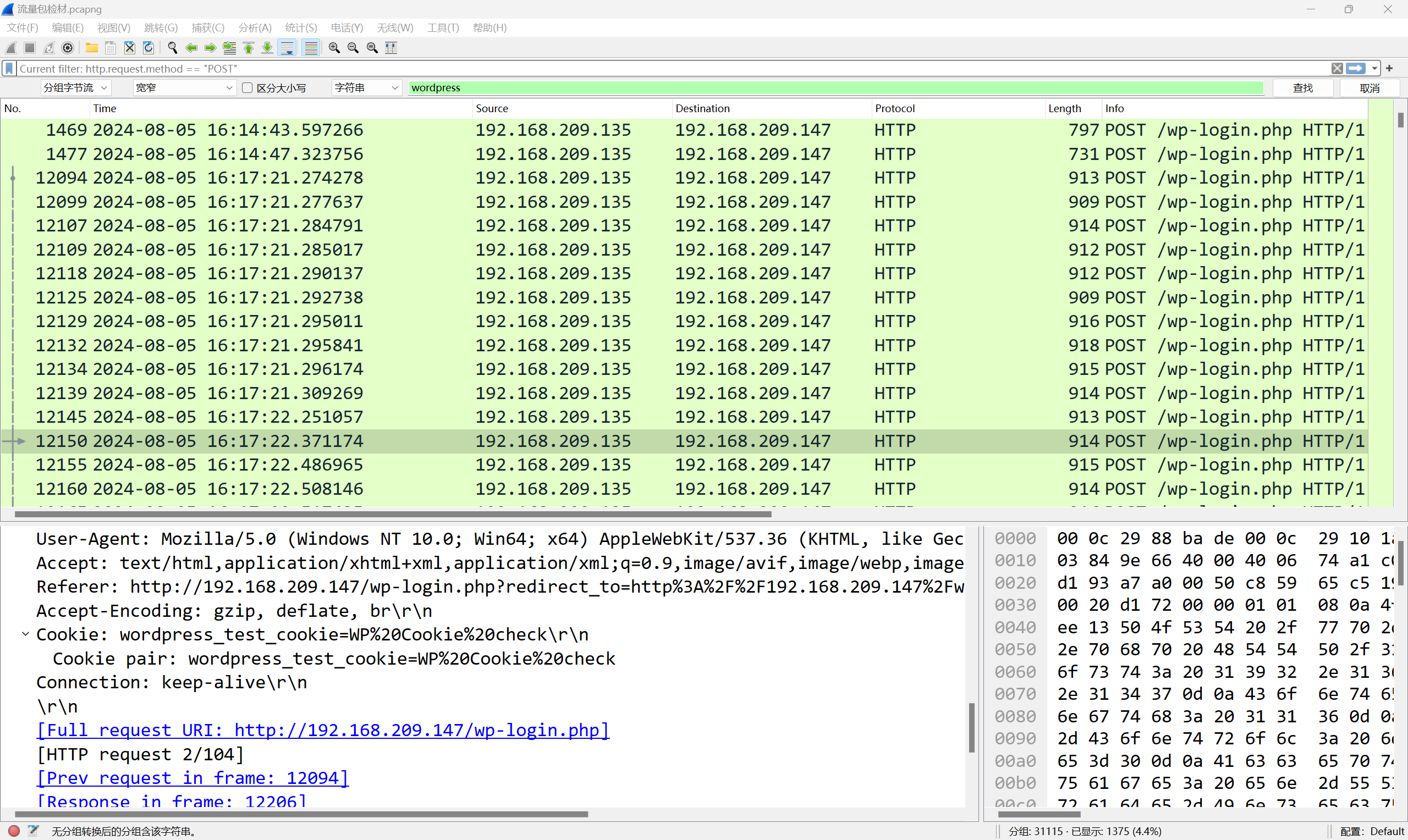This screenshot has height=840, width=1408.
Task: Click the wordpress search input field
Action: tap(835, 88)
